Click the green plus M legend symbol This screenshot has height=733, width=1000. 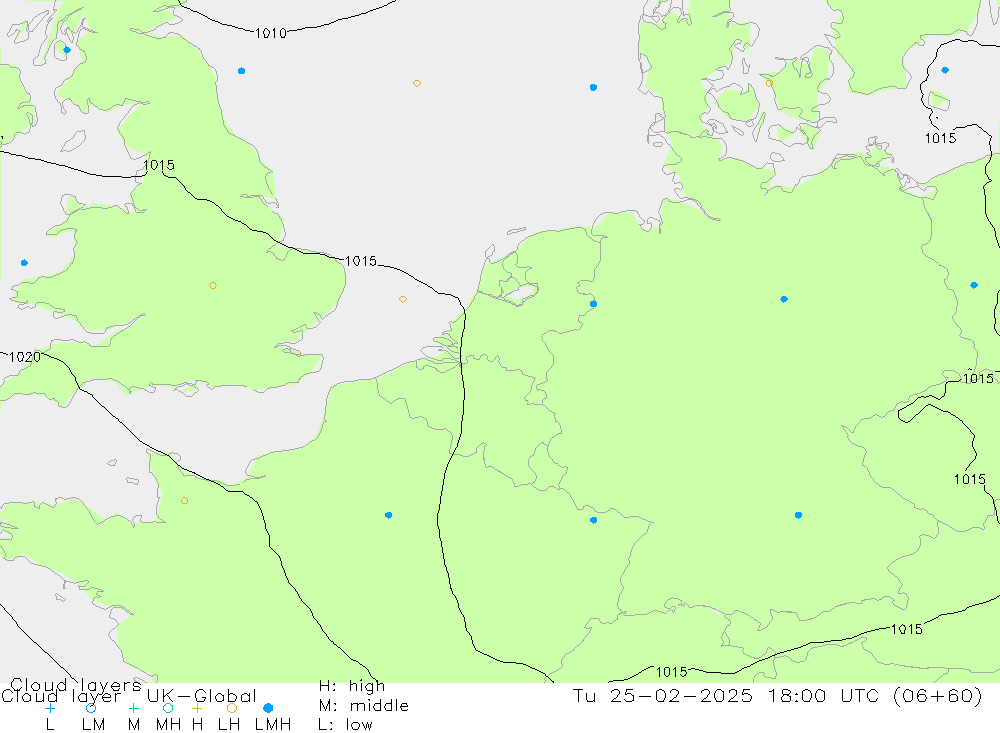pyautogui.click(x=133, y=708)
